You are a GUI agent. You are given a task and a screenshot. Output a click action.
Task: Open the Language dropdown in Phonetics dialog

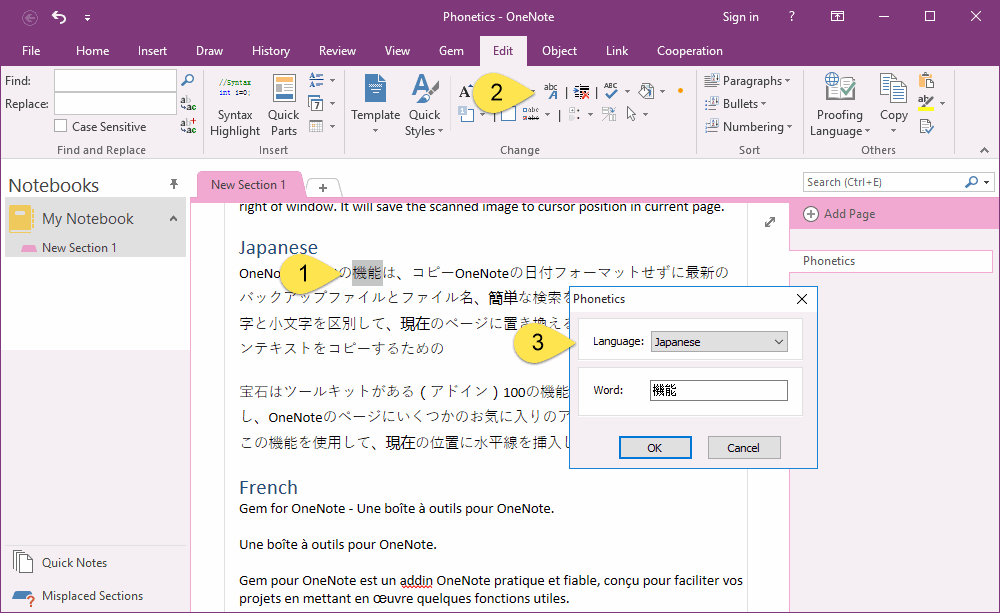point(719,341)
